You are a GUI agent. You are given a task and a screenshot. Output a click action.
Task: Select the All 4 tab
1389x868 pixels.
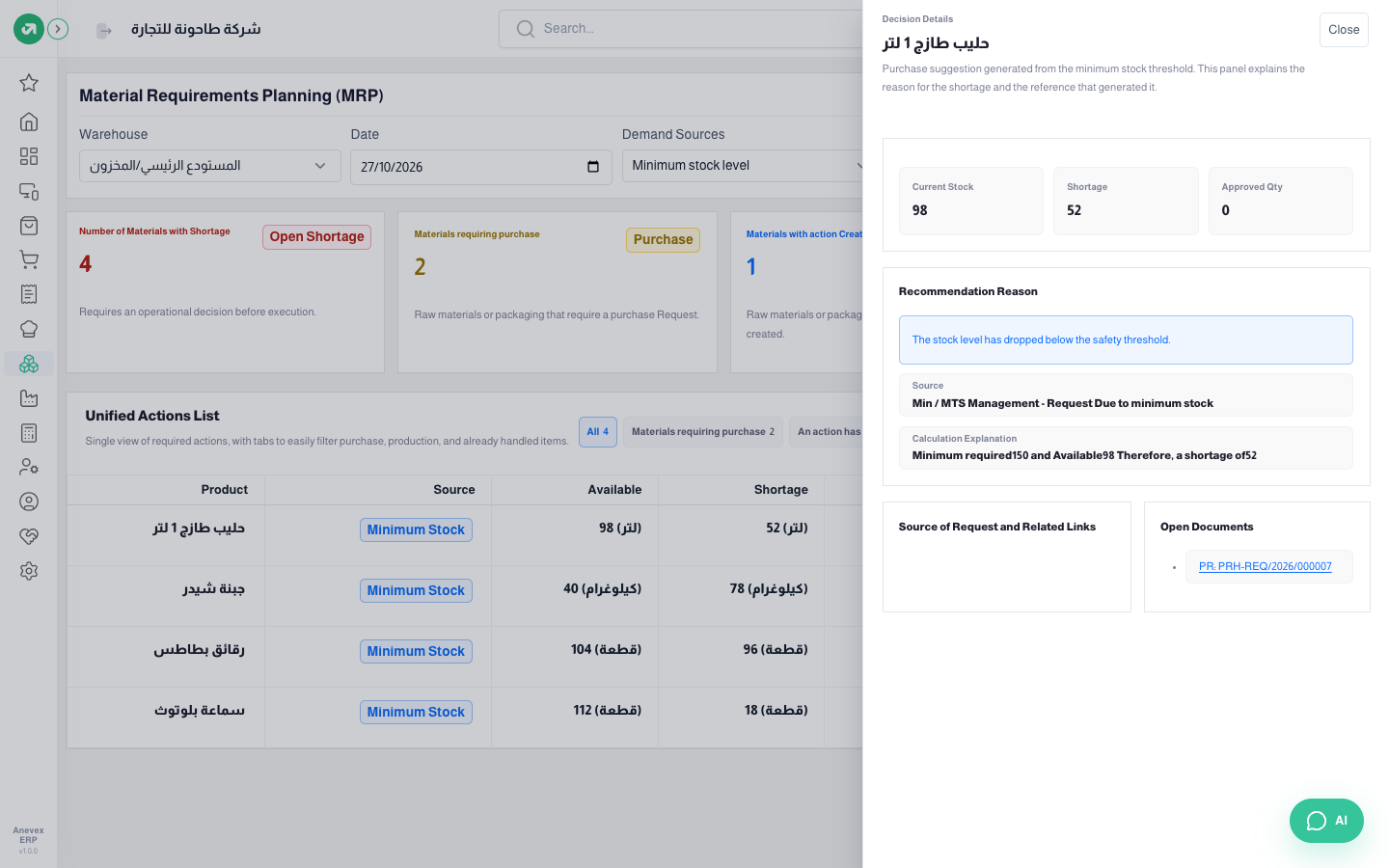pyautogui.click(x=598, y=432)
